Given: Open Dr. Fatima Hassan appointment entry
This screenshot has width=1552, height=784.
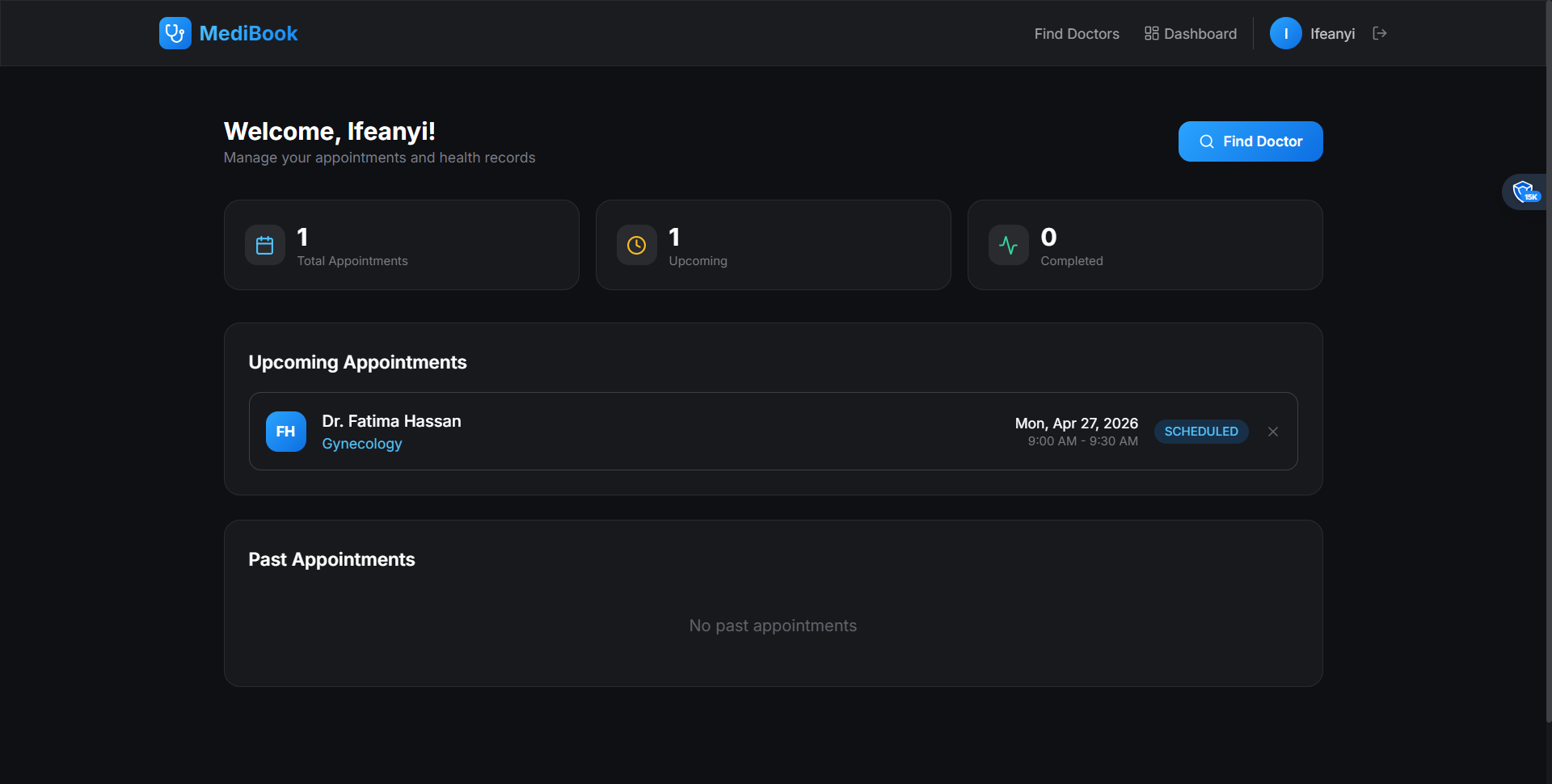Looking at the screenshot, I should (x=391, y=421).
